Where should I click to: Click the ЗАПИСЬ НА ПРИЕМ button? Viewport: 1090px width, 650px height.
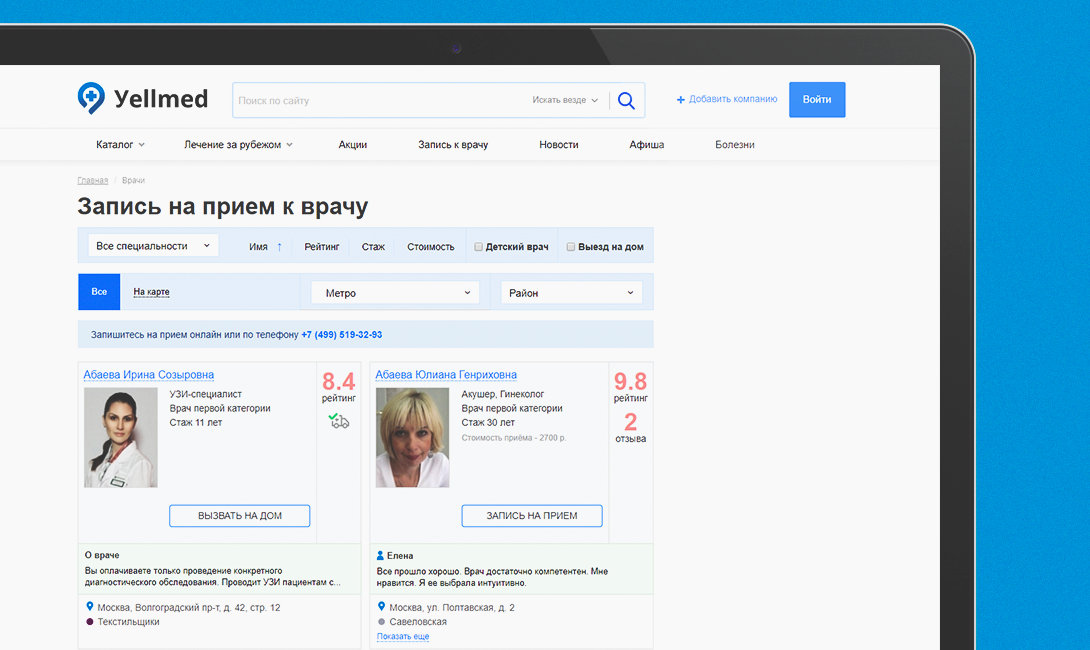click(532, 516)
